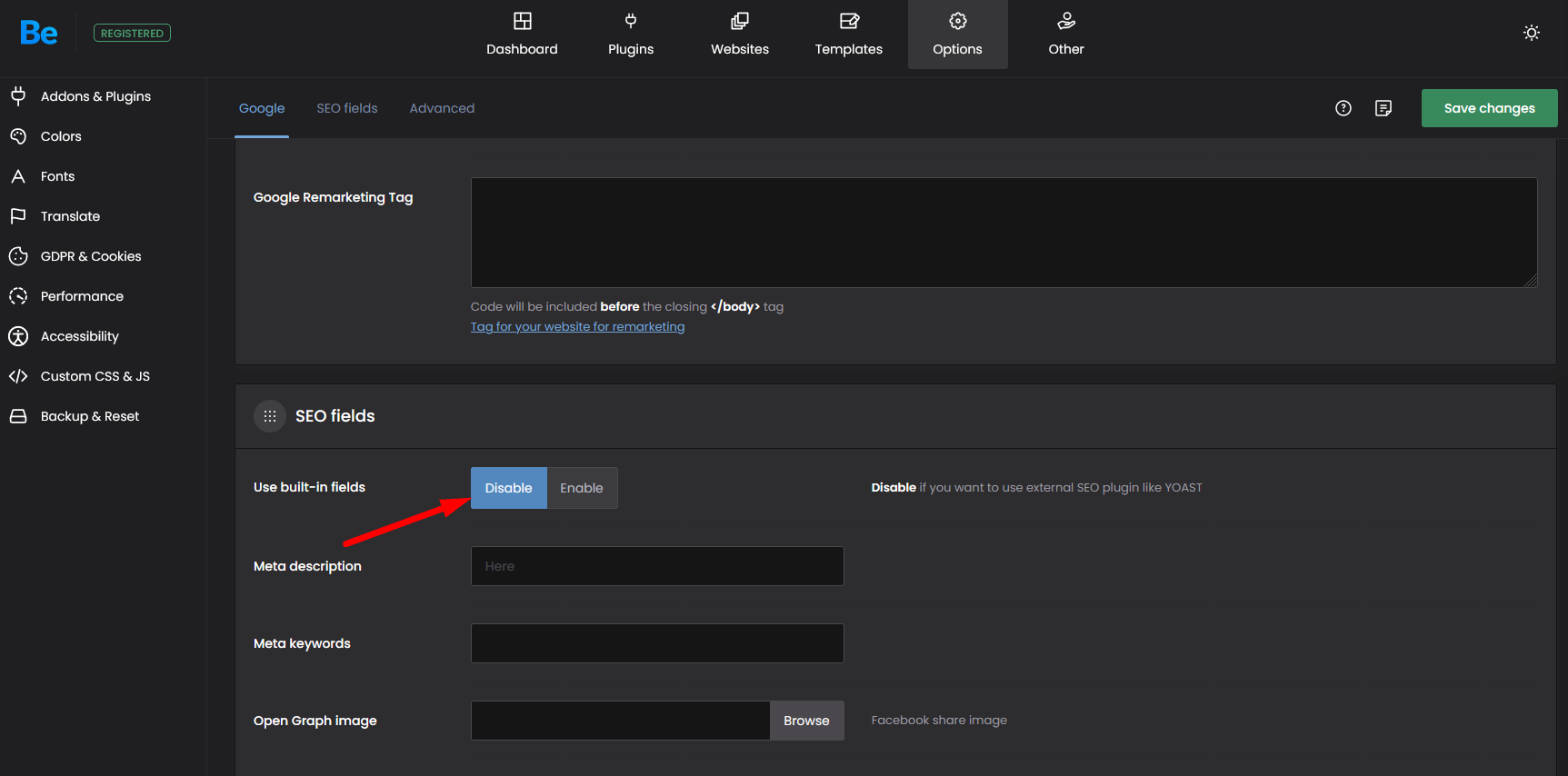1568x776 pixels.
Task: Toggle light/dark mode sun icon
Action: pos(1532,33)
